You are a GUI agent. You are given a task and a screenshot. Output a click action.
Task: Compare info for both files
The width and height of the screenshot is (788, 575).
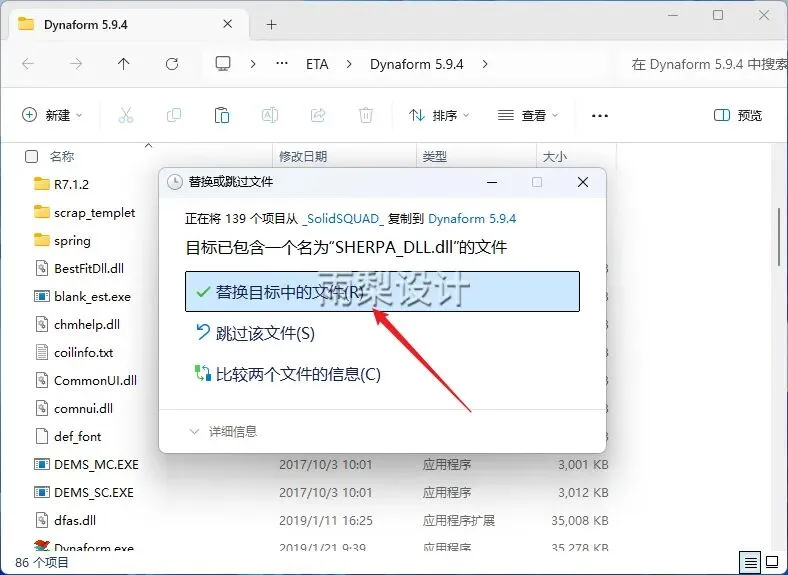coord(287,374)
